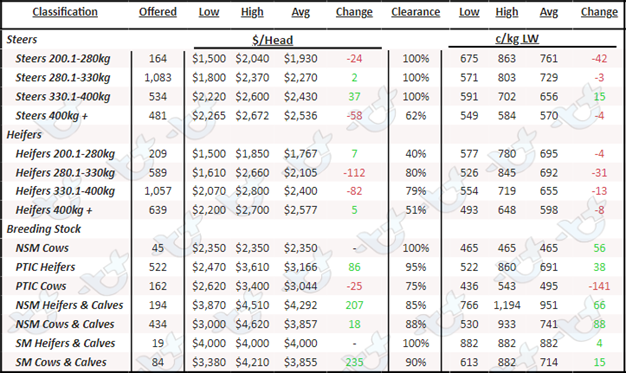Click the Classification column header
626x373 pixels.
[65, 12]
